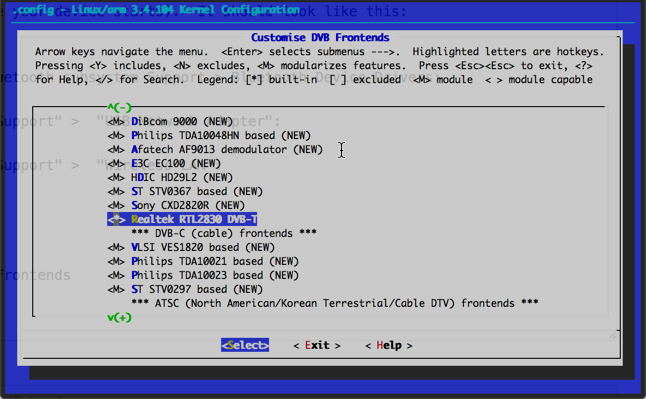Image resolution: width=646 pixels, height=399 pixels.
Task: Toggle <M> marker for HDIC HD29L2
Action: point(116,178)
